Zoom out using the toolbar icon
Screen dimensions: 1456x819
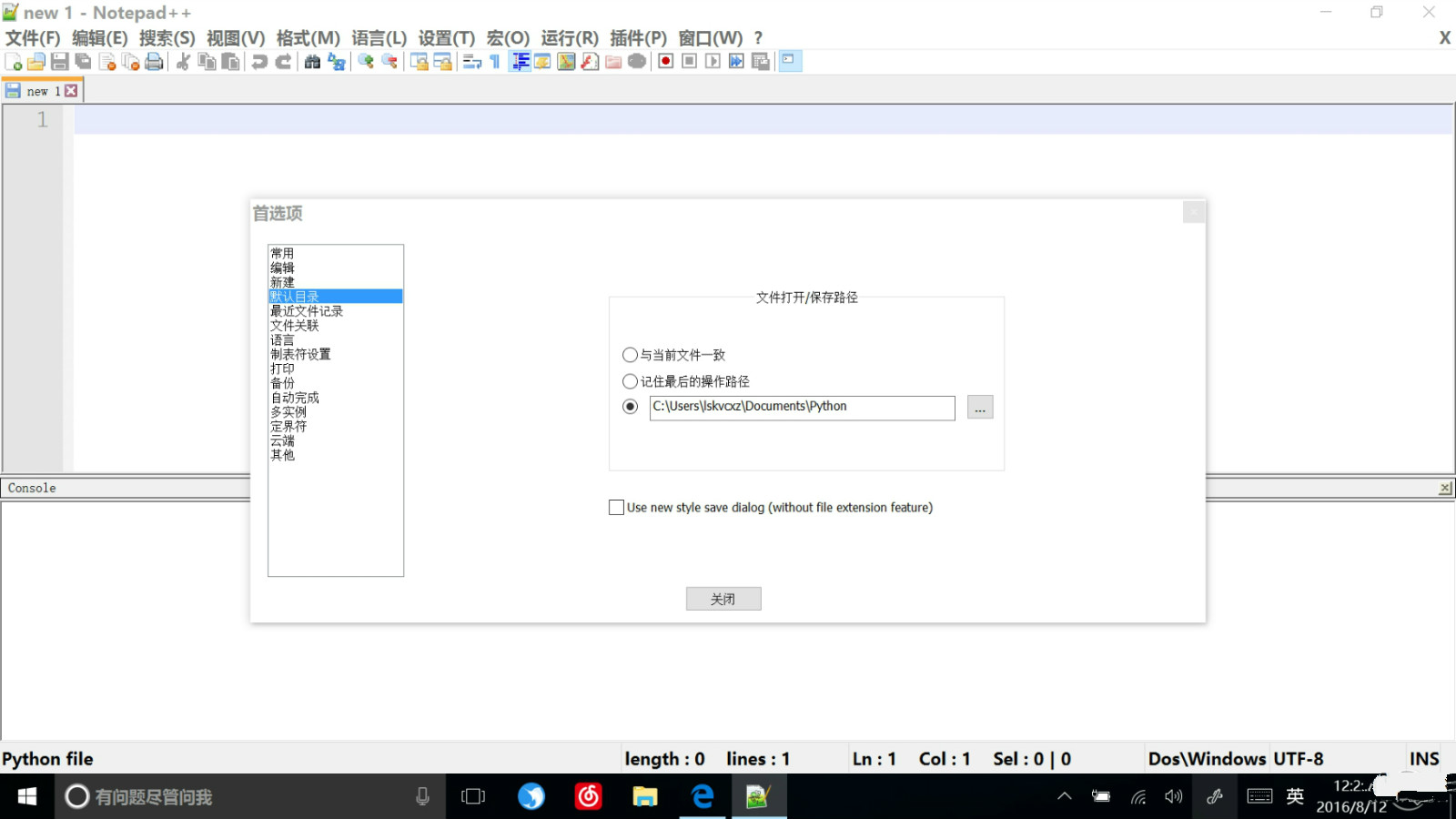(x=389, y=61)
